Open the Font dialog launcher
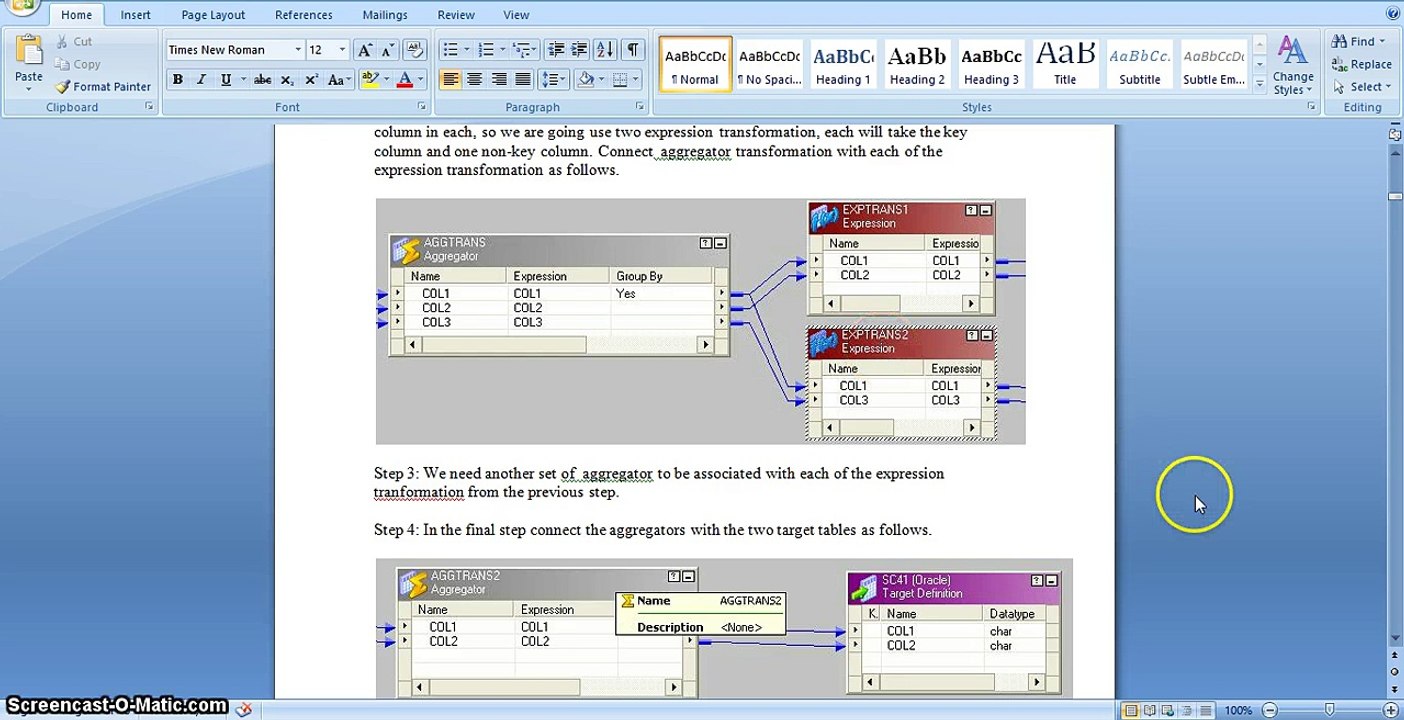Viewport: 1404px width, 720px height. click(x=422, y=106)
